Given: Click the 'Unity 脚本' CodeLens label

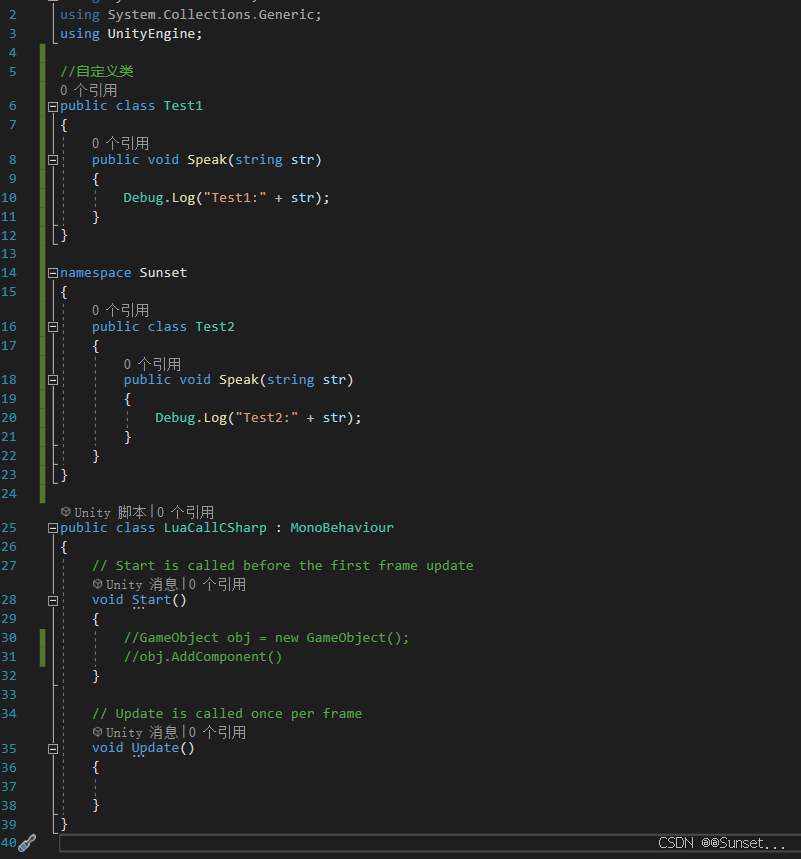Looking at the screenshot, I should (111, 512).
